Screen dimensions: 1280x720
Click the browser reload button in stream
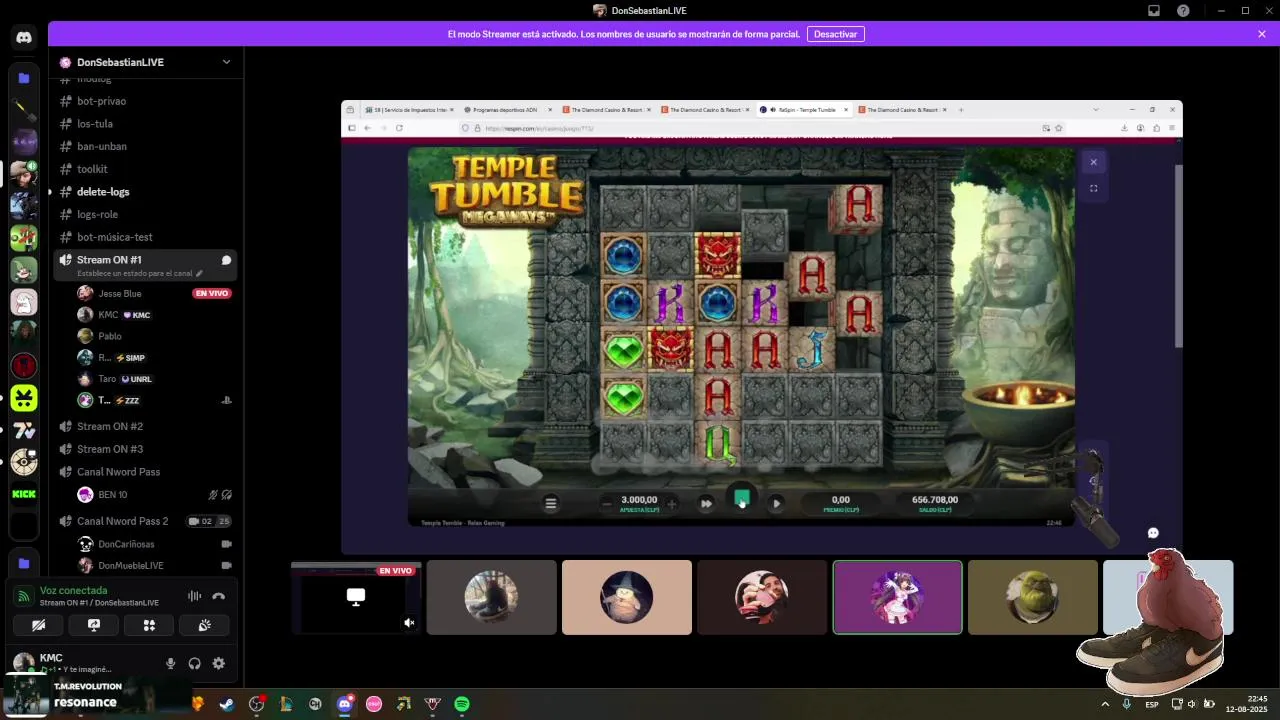399,128
